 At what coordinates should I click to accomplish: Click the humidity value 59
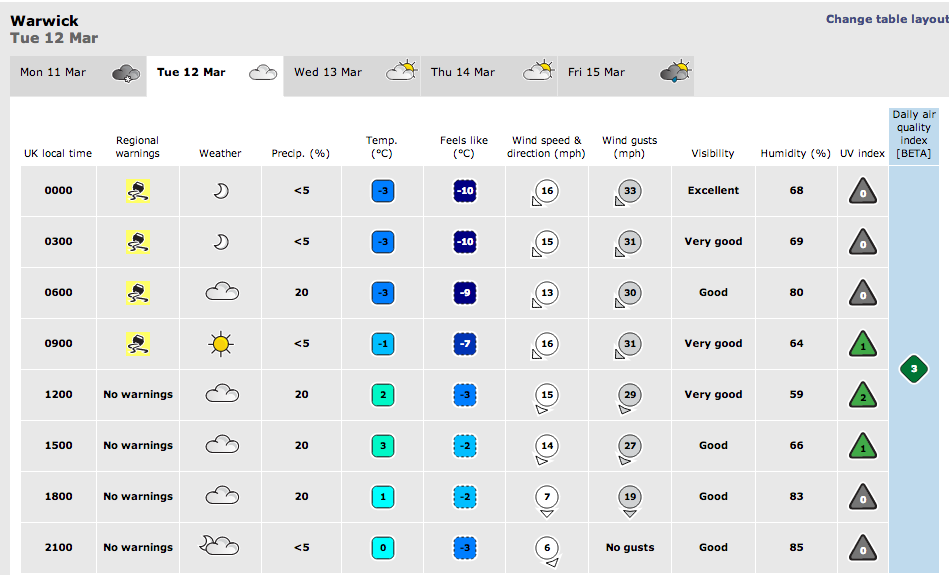(x=796, y=394)
